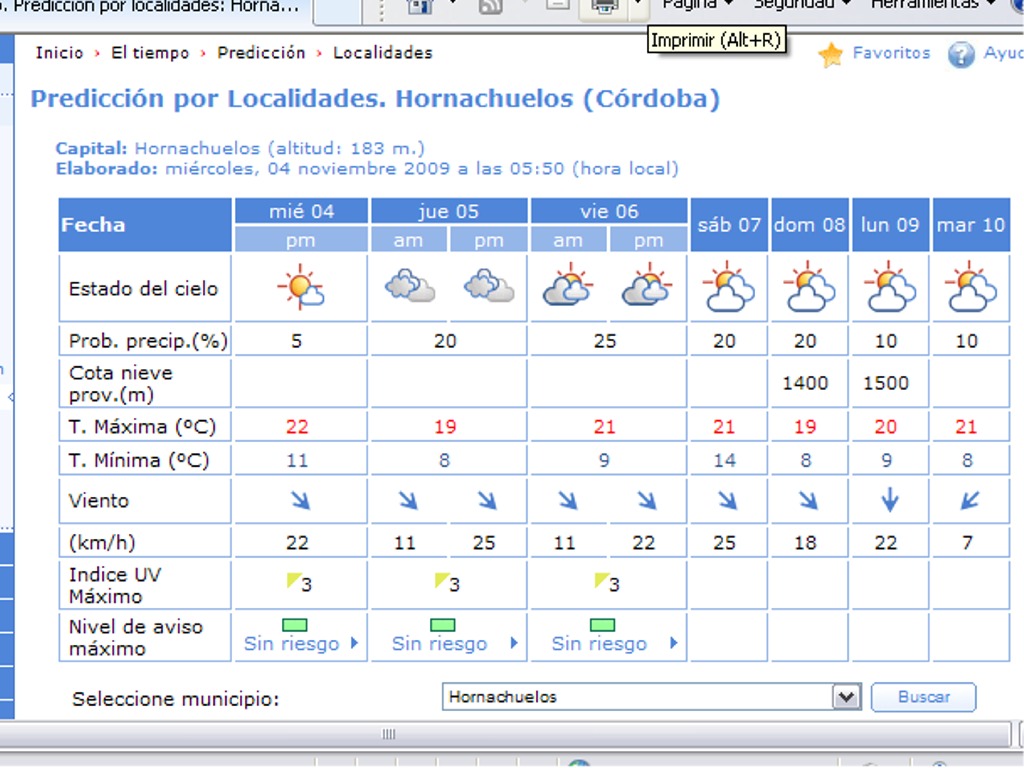Click the home icon in the browser toolbar
The height and width of the screenshot is (768, 1024).
[420, 6]
